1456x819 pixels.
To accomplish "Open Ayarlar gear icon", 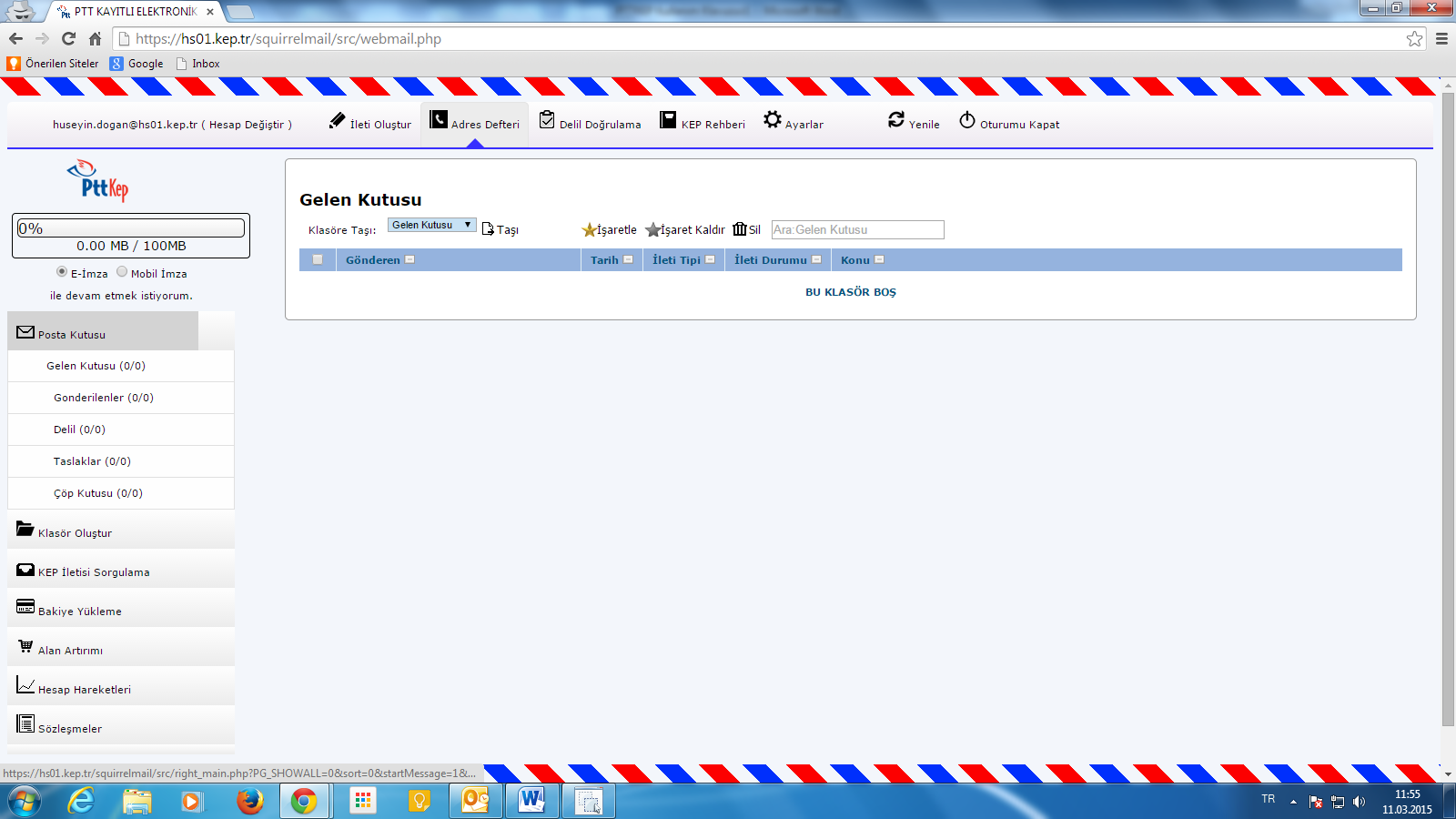I will [x=773, y=119].
